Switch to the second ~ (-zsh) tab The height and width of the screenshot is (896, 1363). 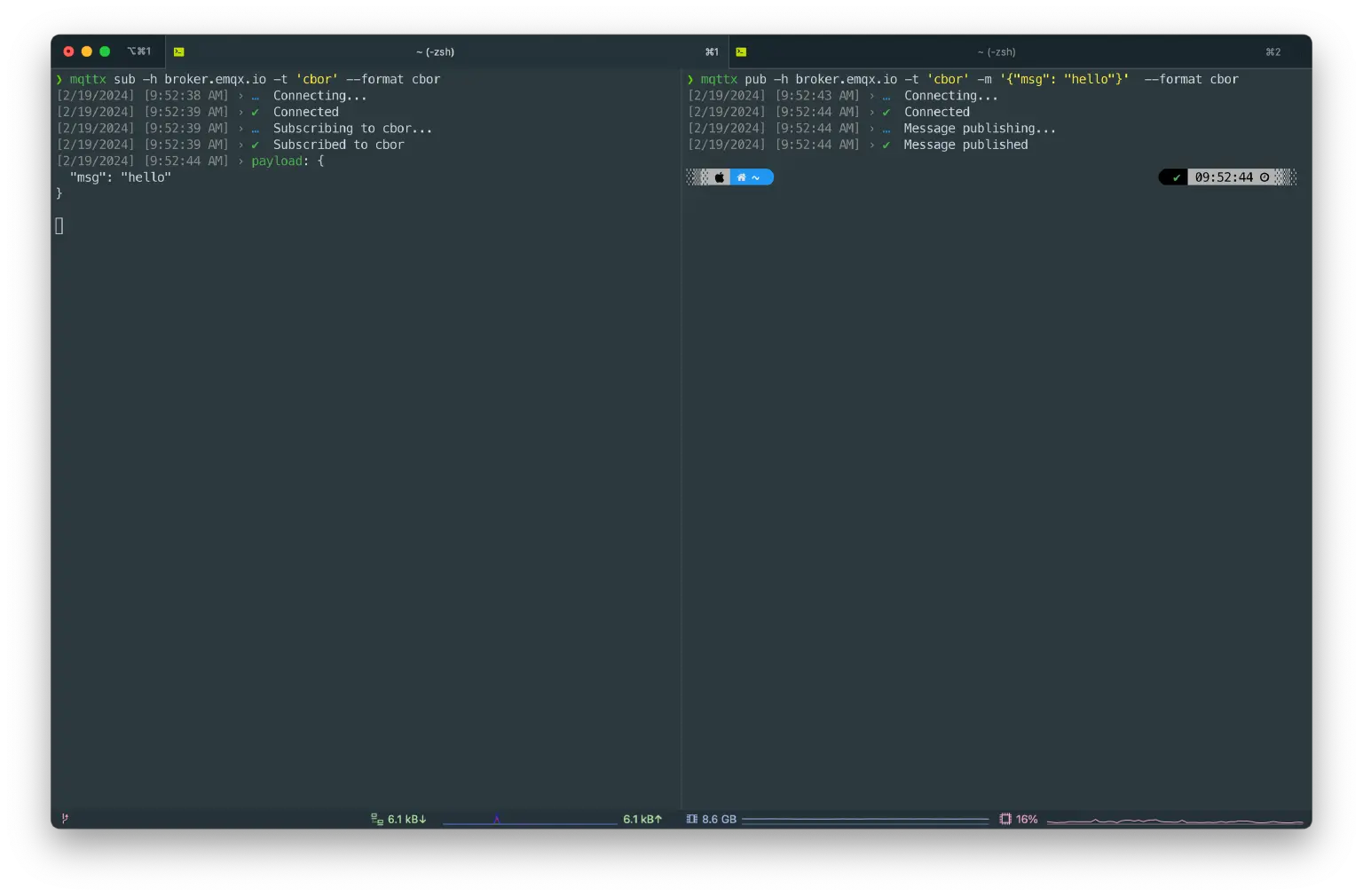pyautogui.click(x=997, y=52)
